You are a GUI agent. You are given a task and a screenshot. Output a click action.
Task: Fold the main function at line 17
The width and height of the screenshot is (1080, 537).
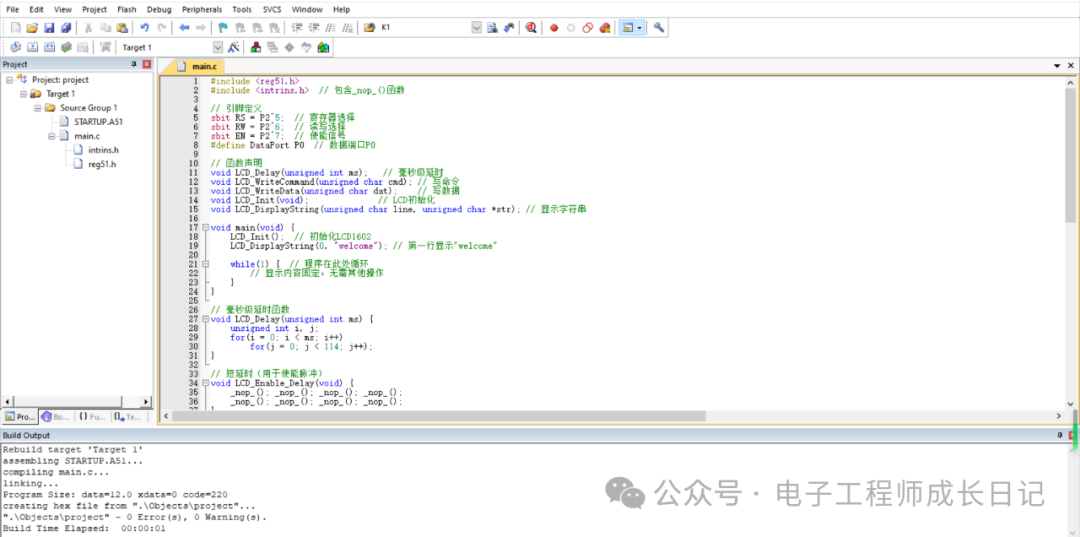(x=205, y=227)
